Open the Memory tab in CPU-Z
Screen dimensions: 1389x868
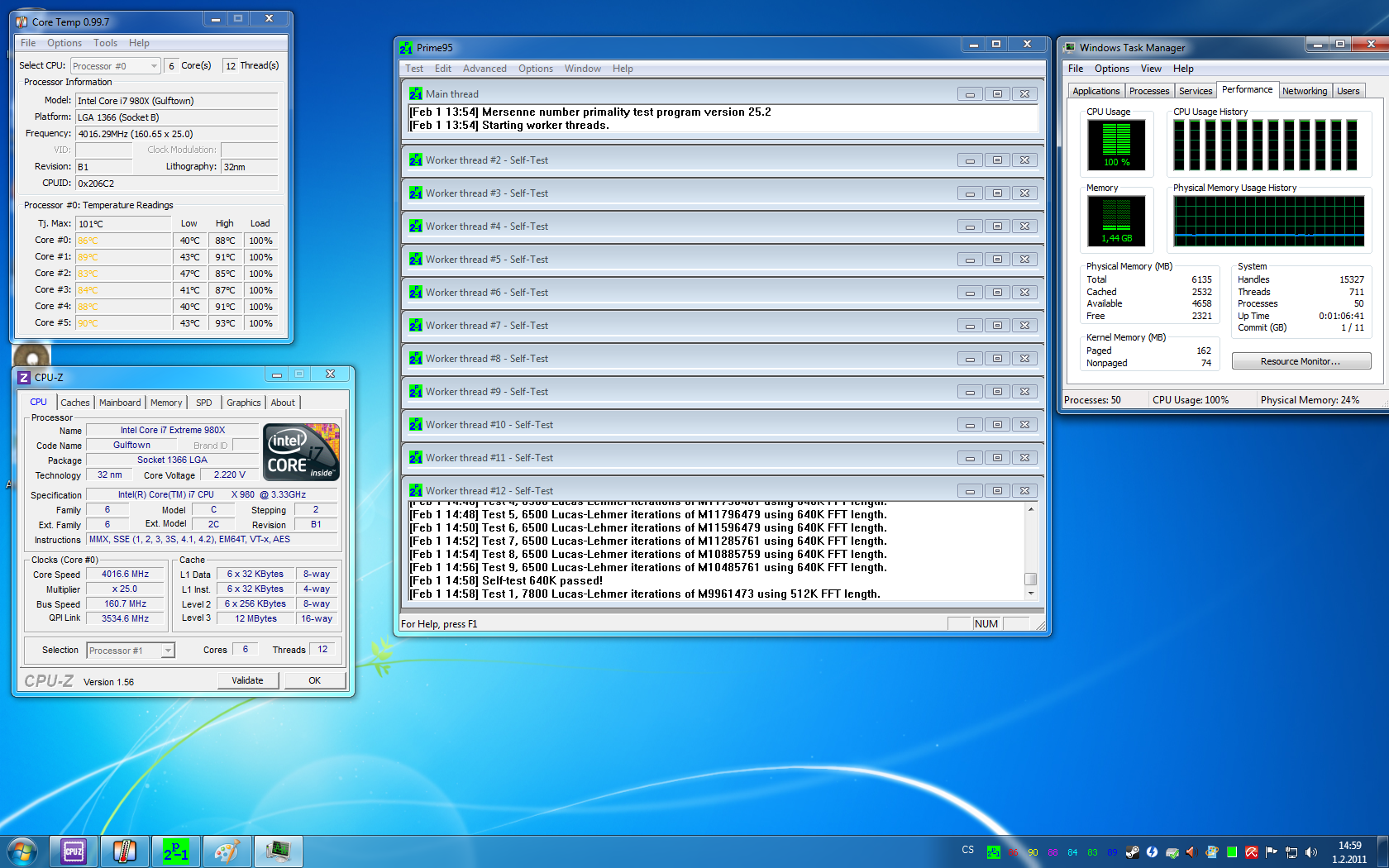pos(166,403)
